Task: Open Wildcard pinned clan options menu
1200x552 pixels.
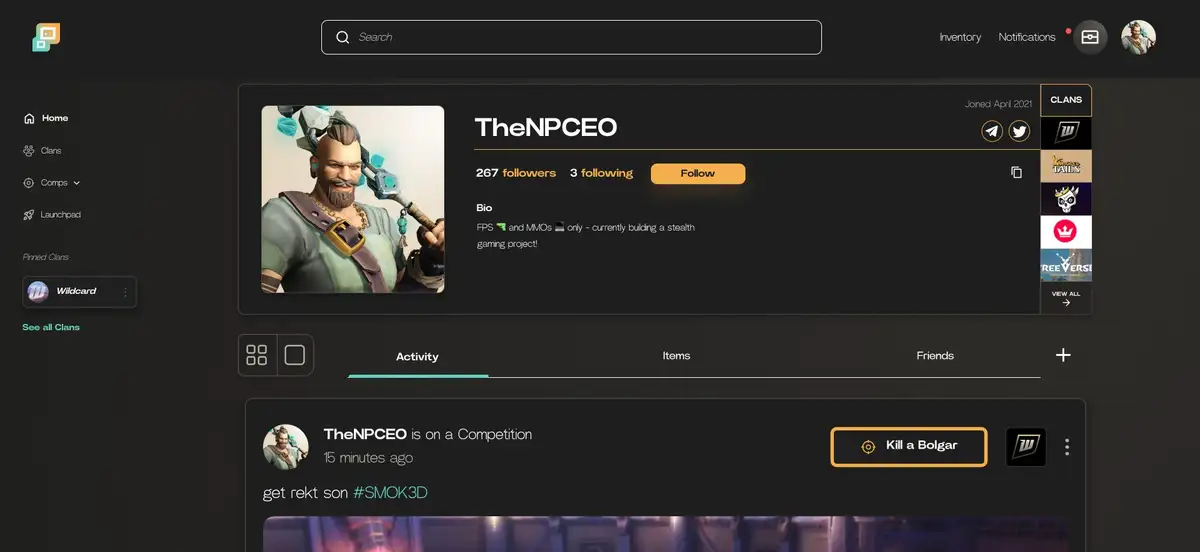Action: point(125,292)
